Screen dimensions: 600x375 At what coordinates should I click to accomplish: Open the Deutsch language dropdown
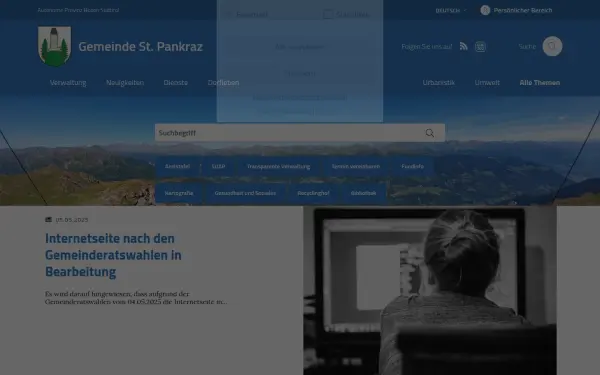[451, 10]
